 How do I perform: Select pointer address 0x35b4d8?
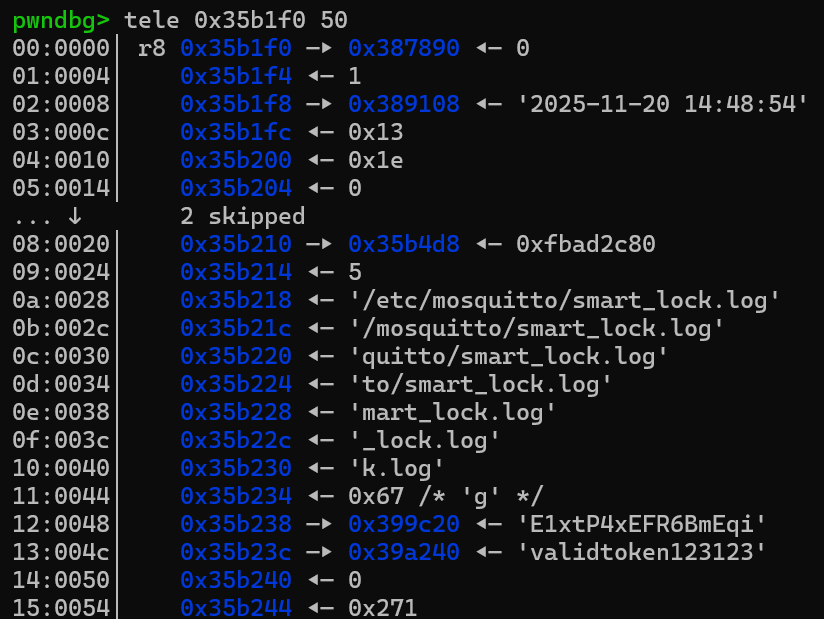point(404,243)
